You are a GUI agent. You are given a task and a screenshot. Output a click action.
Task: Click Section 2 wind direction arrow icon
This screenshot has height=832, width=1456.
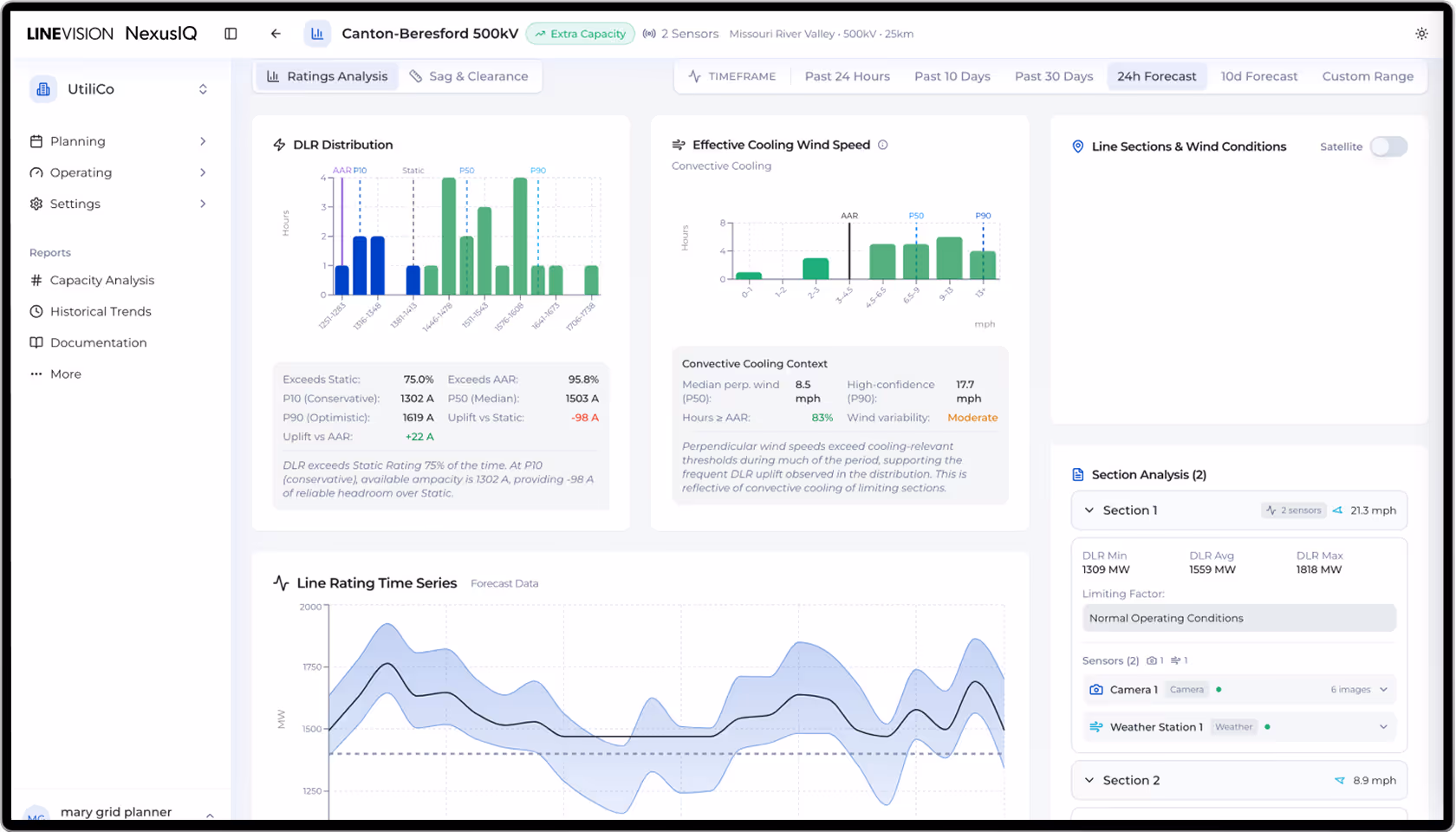pos(1340,781)
